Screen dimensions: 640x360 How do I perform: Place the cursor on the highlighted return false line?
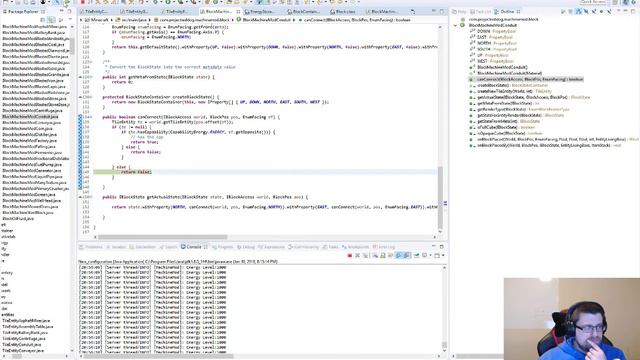point(136,172)
